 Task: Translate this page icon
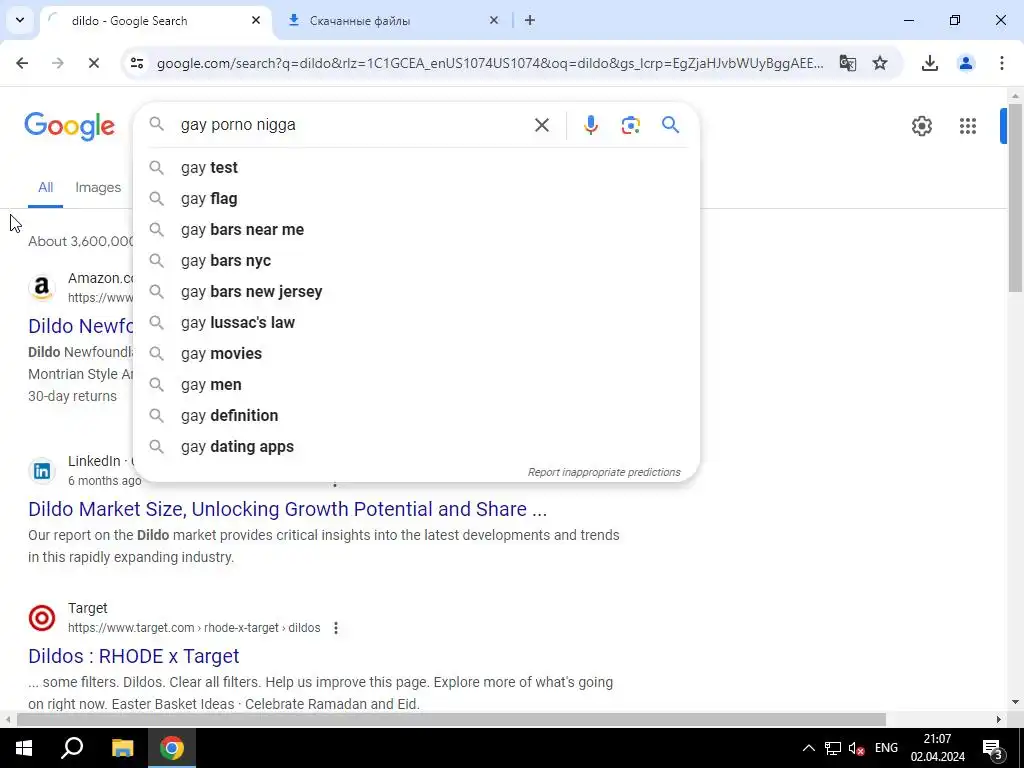848,63
